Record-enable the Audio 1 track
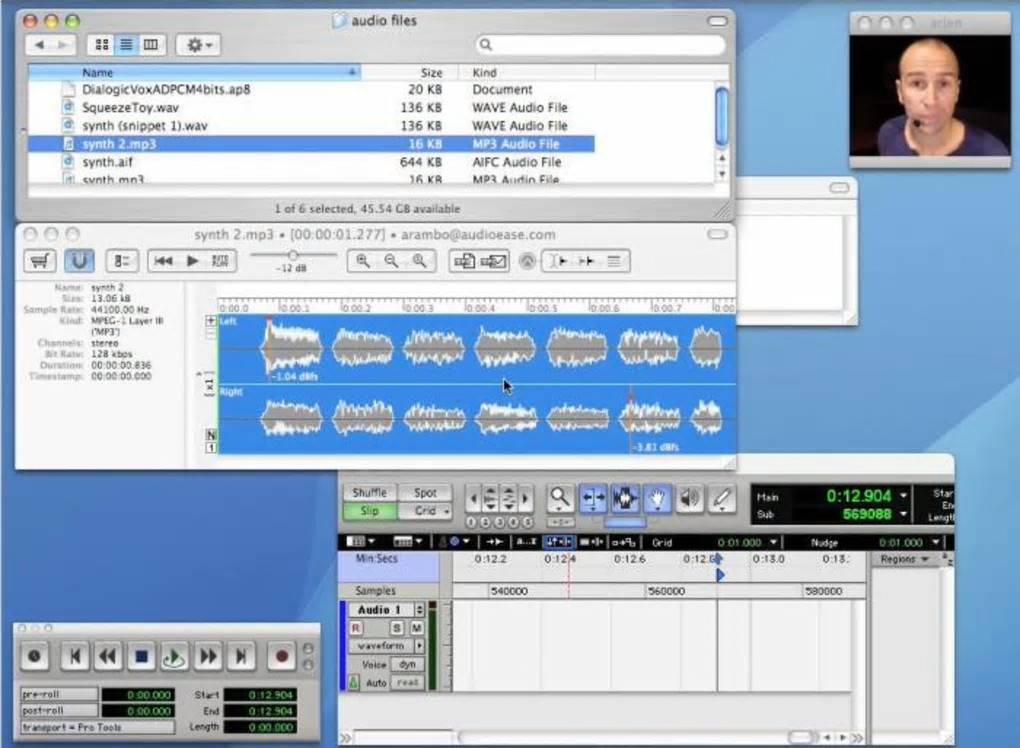The image size is (1020, 748). click(x=355, y=627)
